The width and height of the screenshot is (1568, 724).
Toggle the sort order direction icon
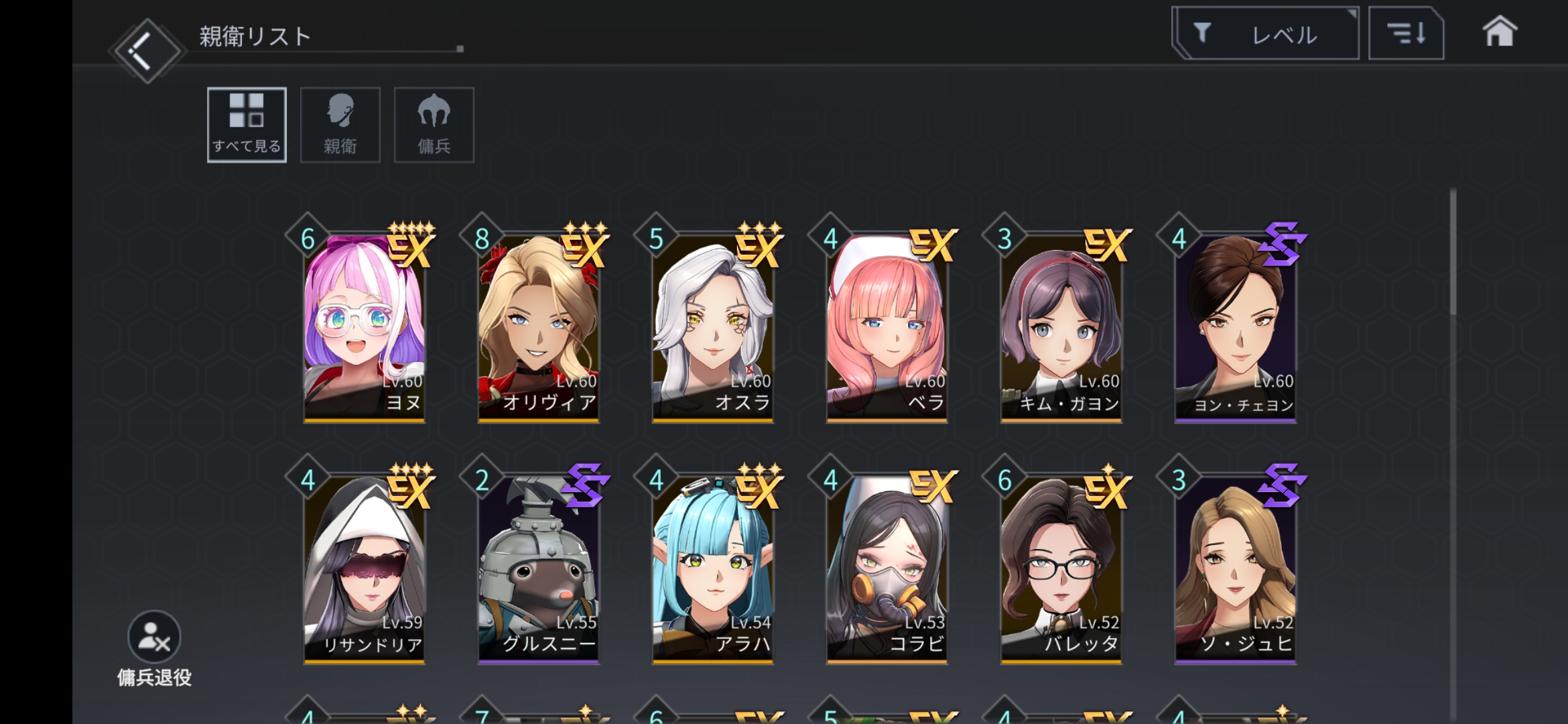point(1406,33)
